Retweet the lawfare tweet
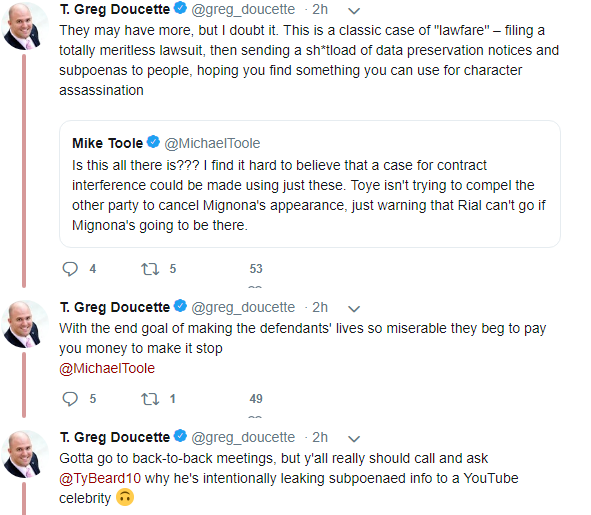Image resolution: width=591 pixels, height=515 pixels. [150, 269]
